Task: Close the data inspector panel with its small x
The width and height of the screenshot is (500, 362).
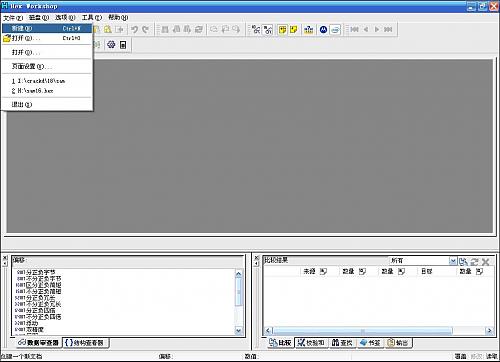Action: [5, 258]
